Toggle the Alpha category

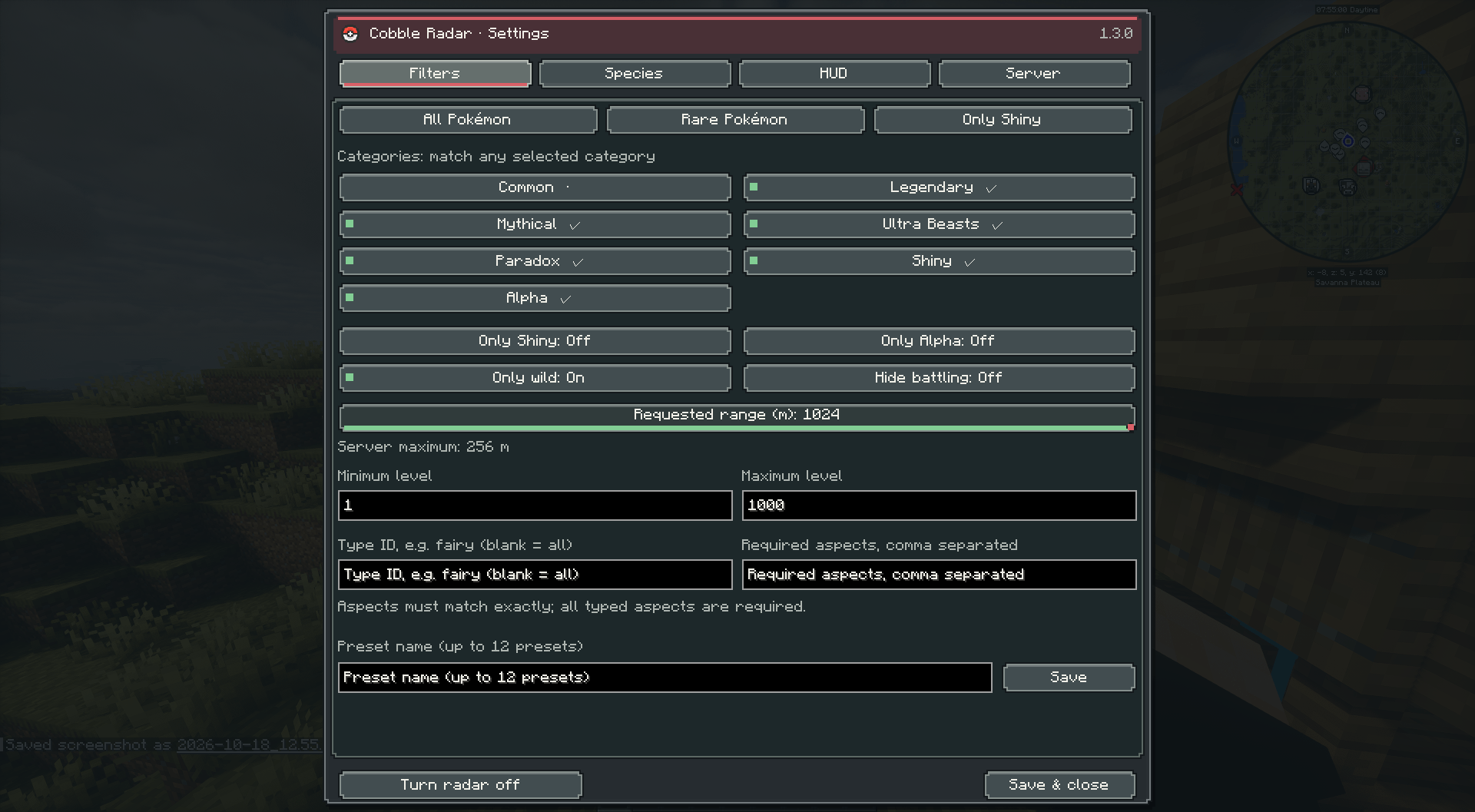coord(535,298)
